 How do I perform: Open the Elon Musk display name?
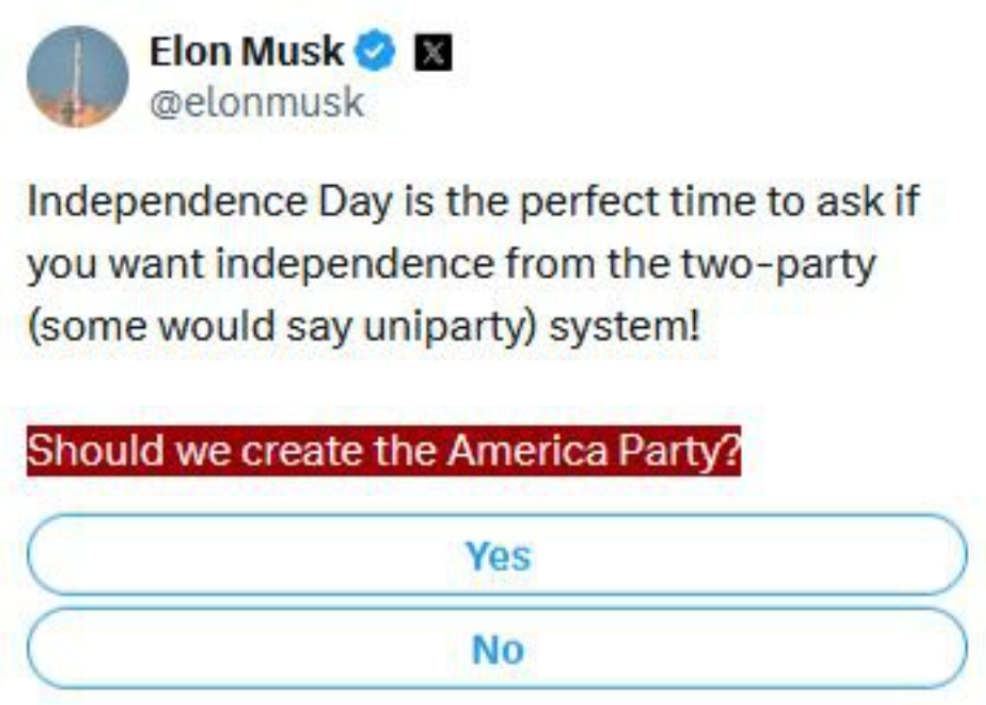[247, 52]
